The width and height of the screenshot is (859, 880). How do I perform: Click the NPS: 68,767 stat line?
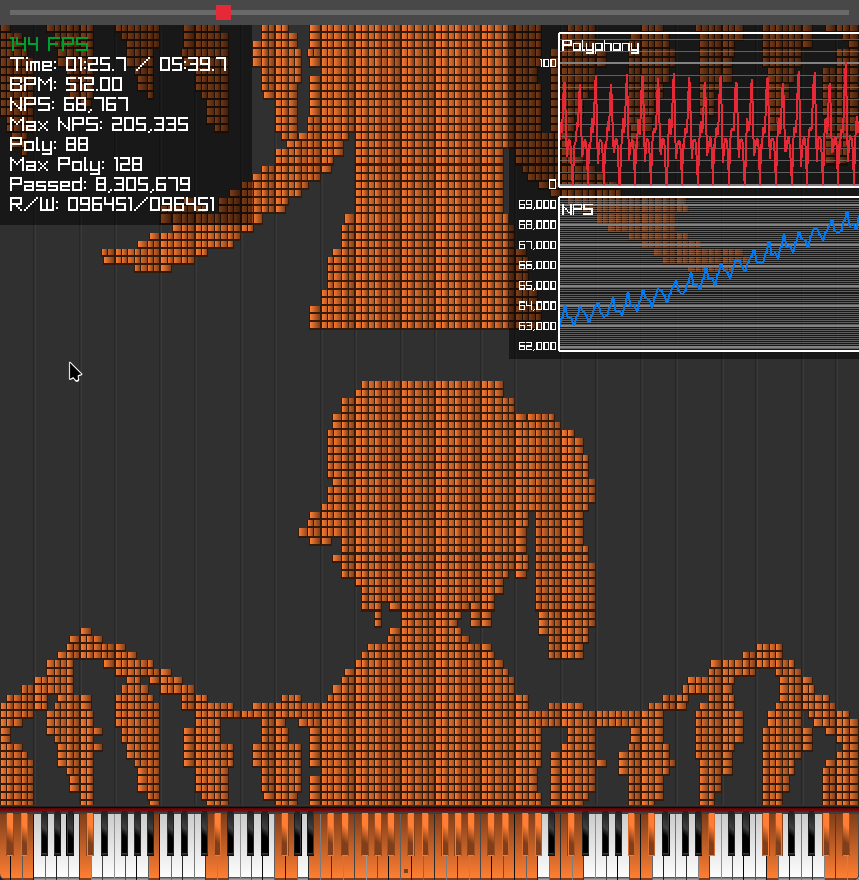[x=69, y=105]
